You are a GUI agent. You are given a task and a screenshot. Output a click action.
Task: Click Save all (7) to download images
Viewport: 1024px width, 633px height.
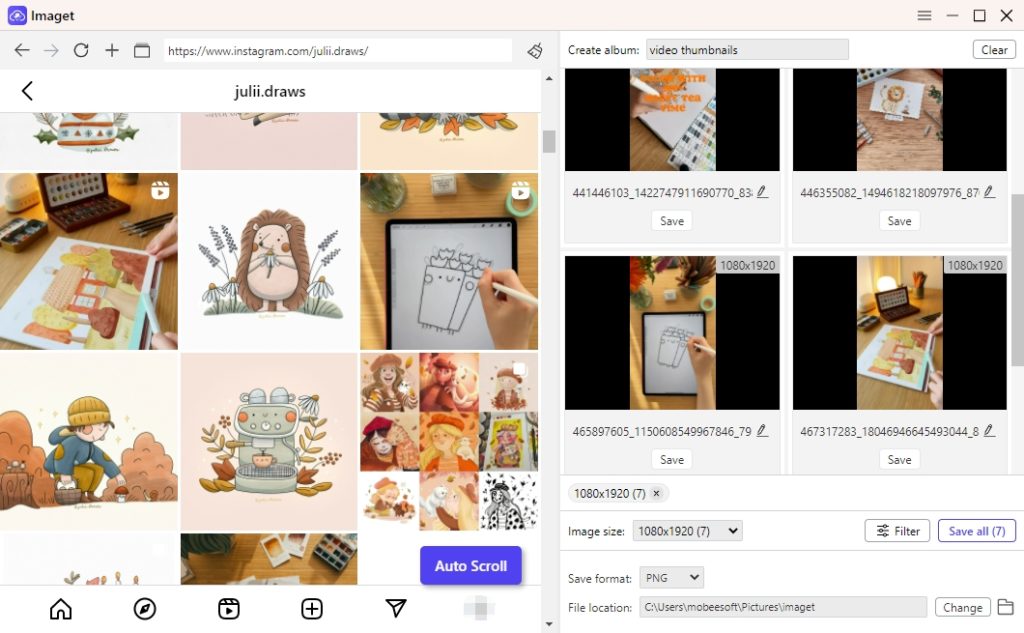tap(977, 531)
